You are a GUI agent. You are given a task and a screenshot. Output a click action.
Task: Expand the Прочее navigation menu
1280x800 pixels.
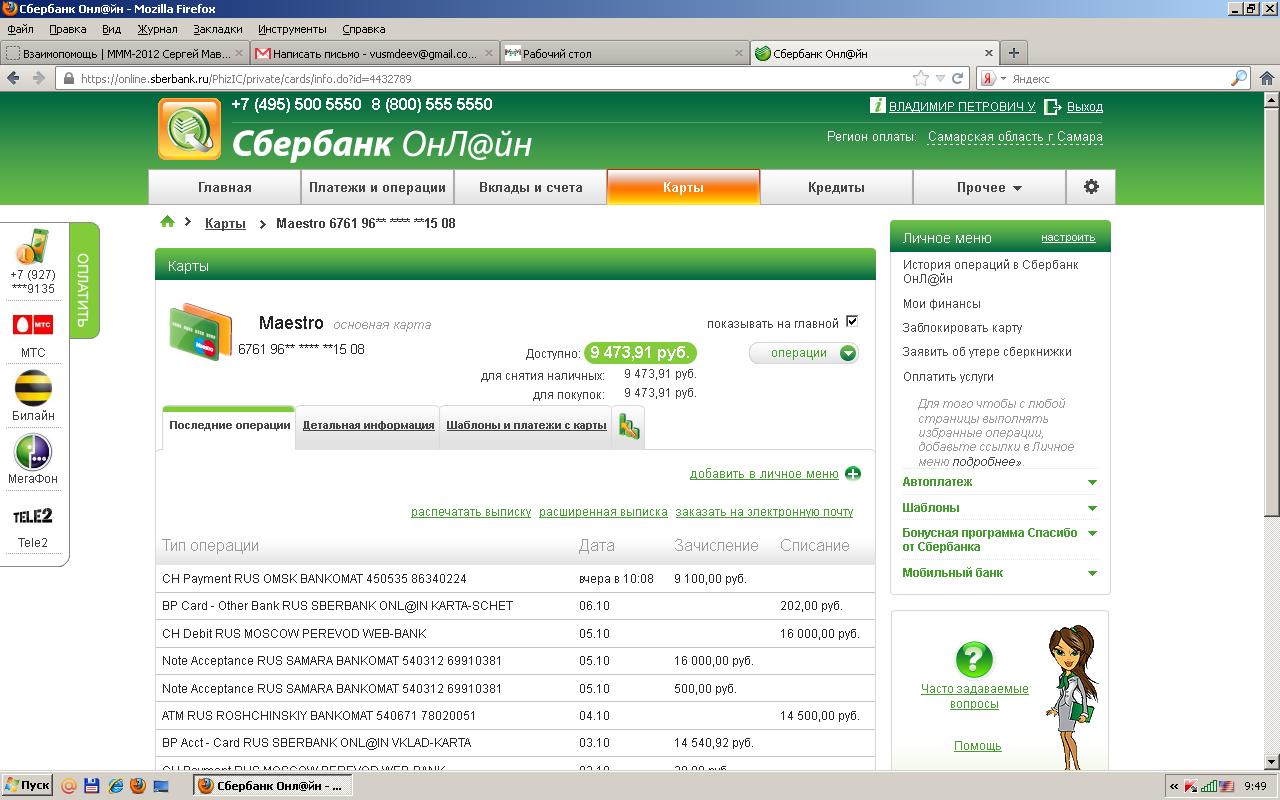[989, 187]
